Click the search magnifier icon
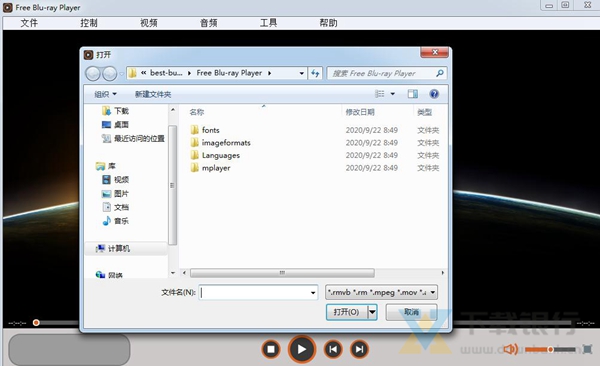 point(440,73)
